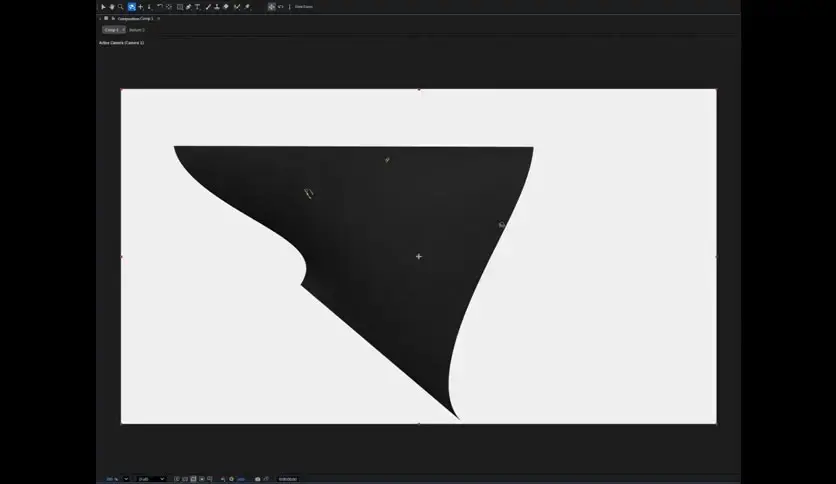
Task: Select the highlighted Orbit camera tool
Action: (132, 7)
